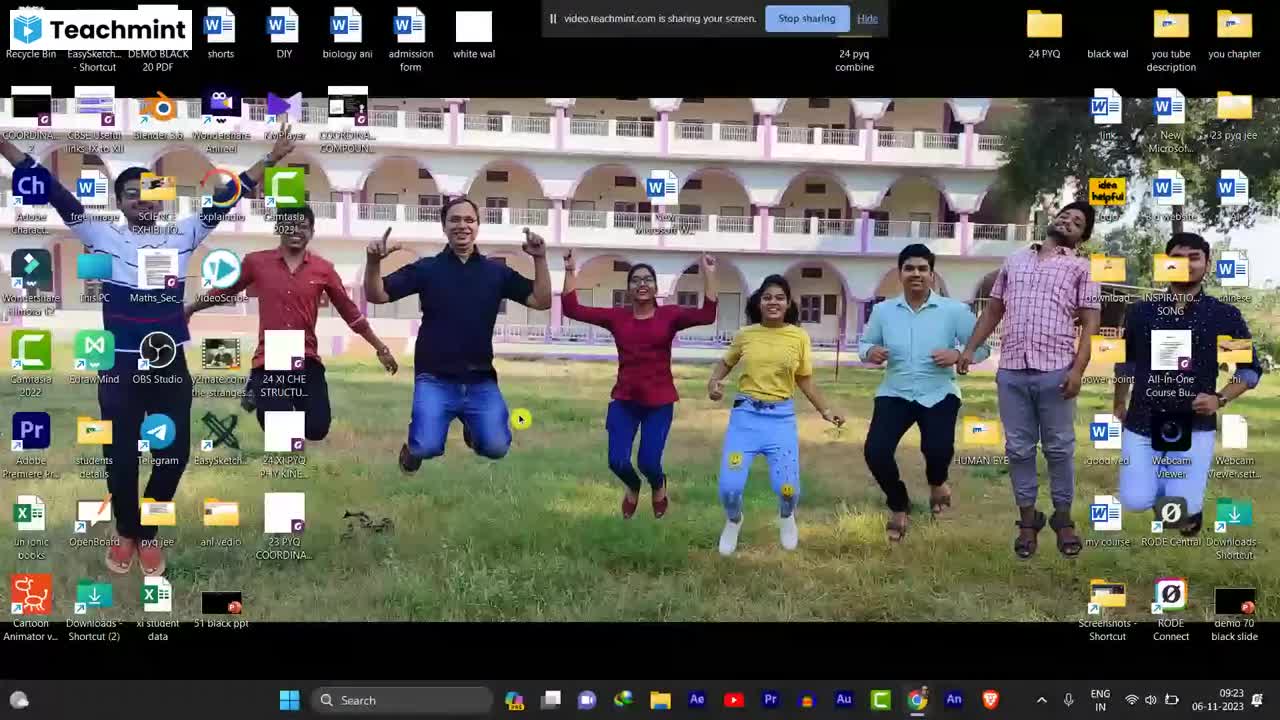Image resolution: width=1280 pixels, height=720 pixels.
Task: Open the Camtasia 2023 desktop shortcut
Action: (x=284, y=191)
